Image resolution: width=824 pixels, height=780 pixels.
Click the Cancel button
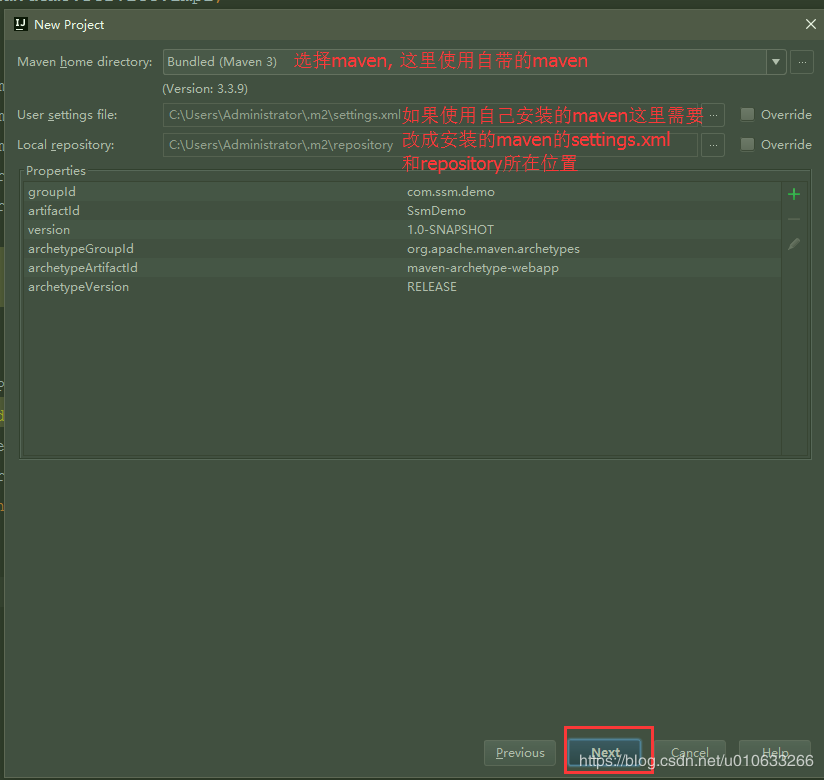tap(690, 753)
